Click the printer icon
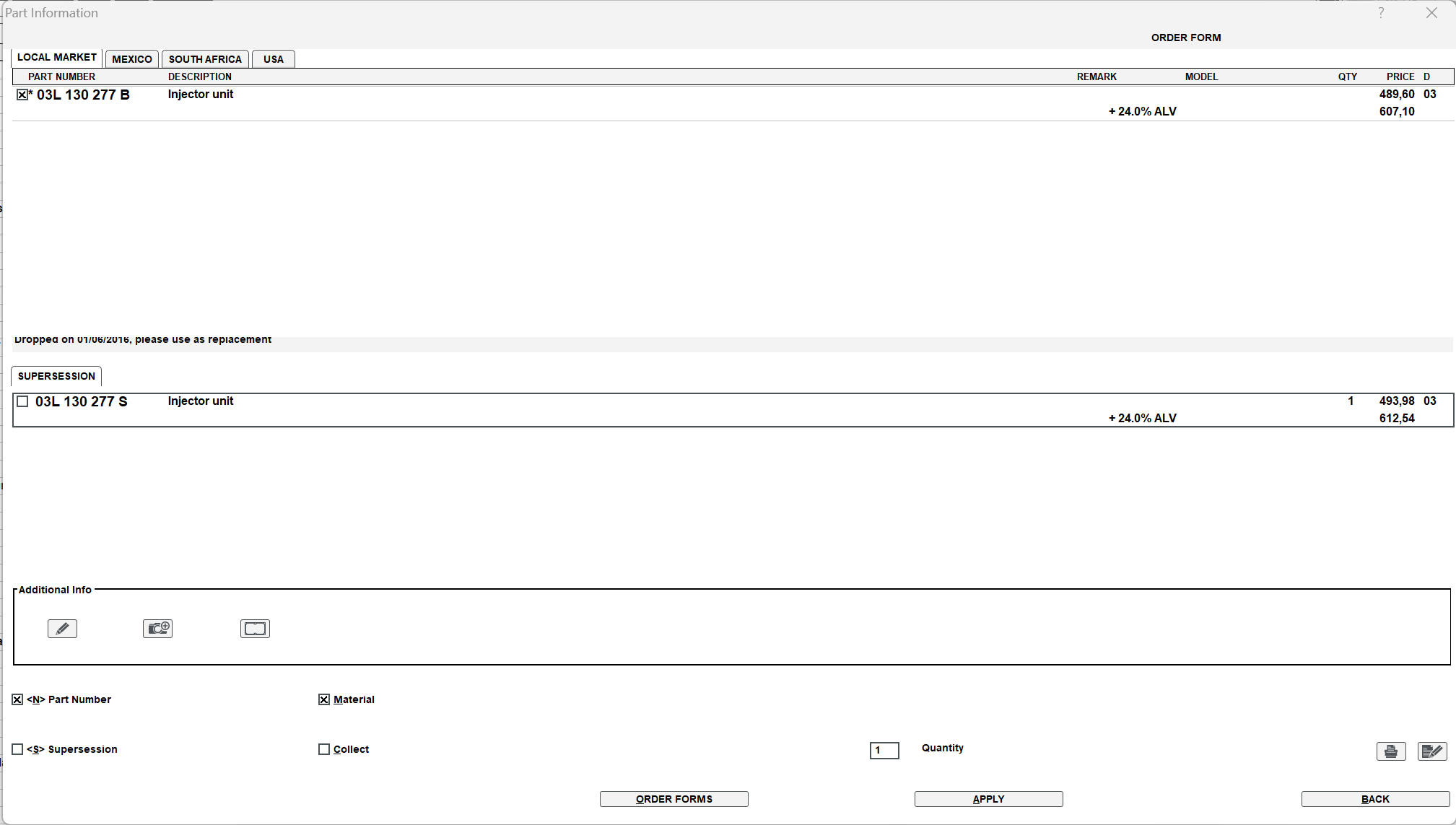 coord(1390,751)
